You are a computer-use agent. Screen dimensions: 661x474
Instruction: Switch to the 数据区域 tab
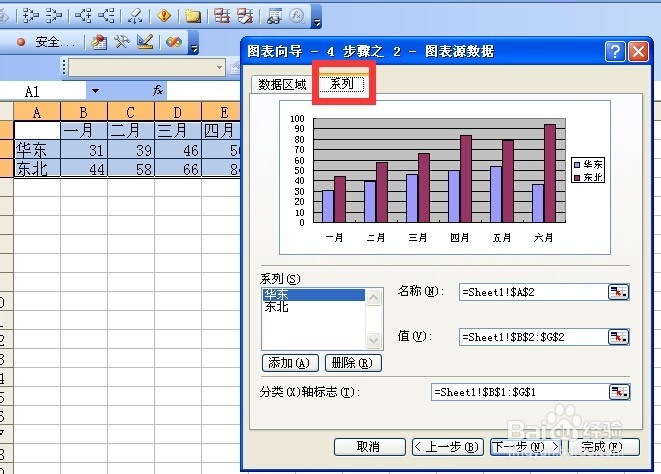tap(282, 85)
